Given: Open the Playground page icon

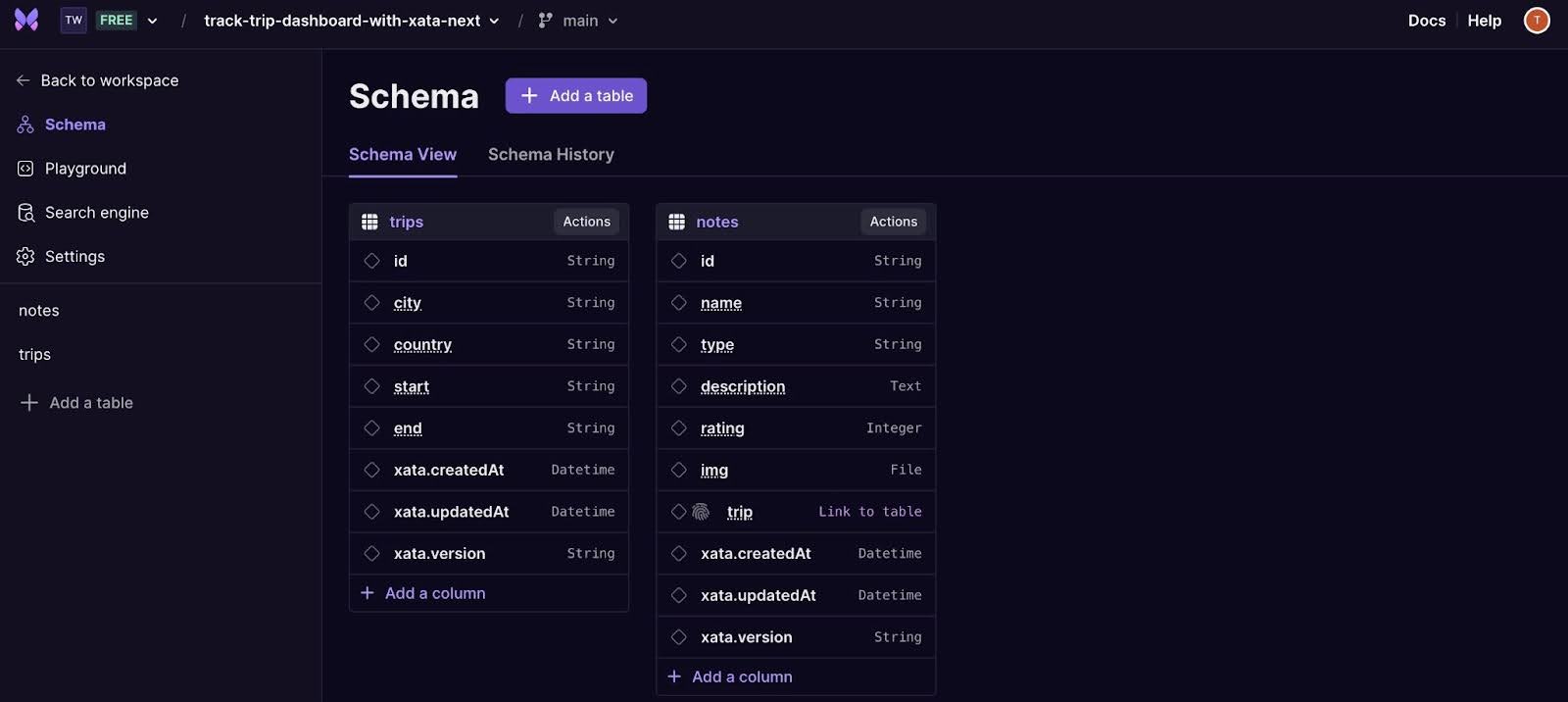Looking at the screenshot, I should (x=25, y=169).
